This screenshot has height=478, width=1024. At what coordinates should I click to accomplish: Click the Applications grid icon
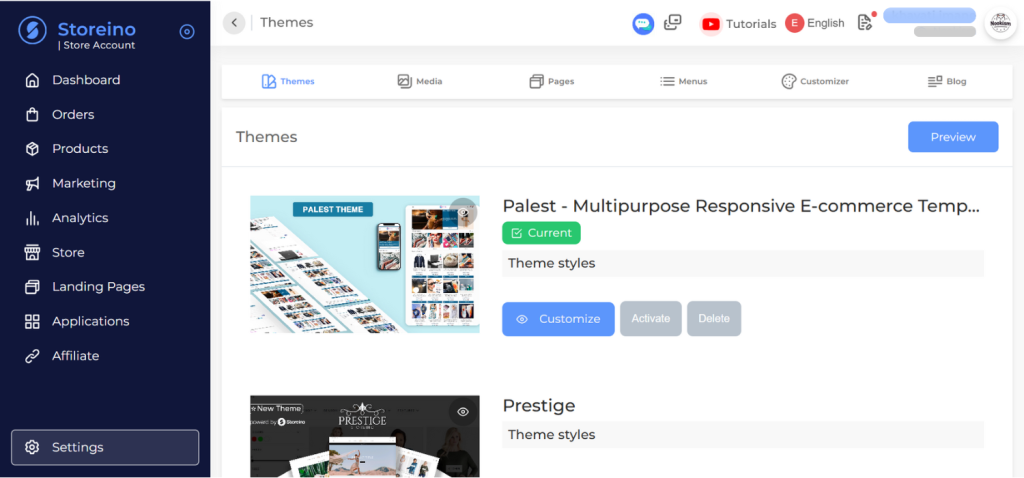(32, 321)
